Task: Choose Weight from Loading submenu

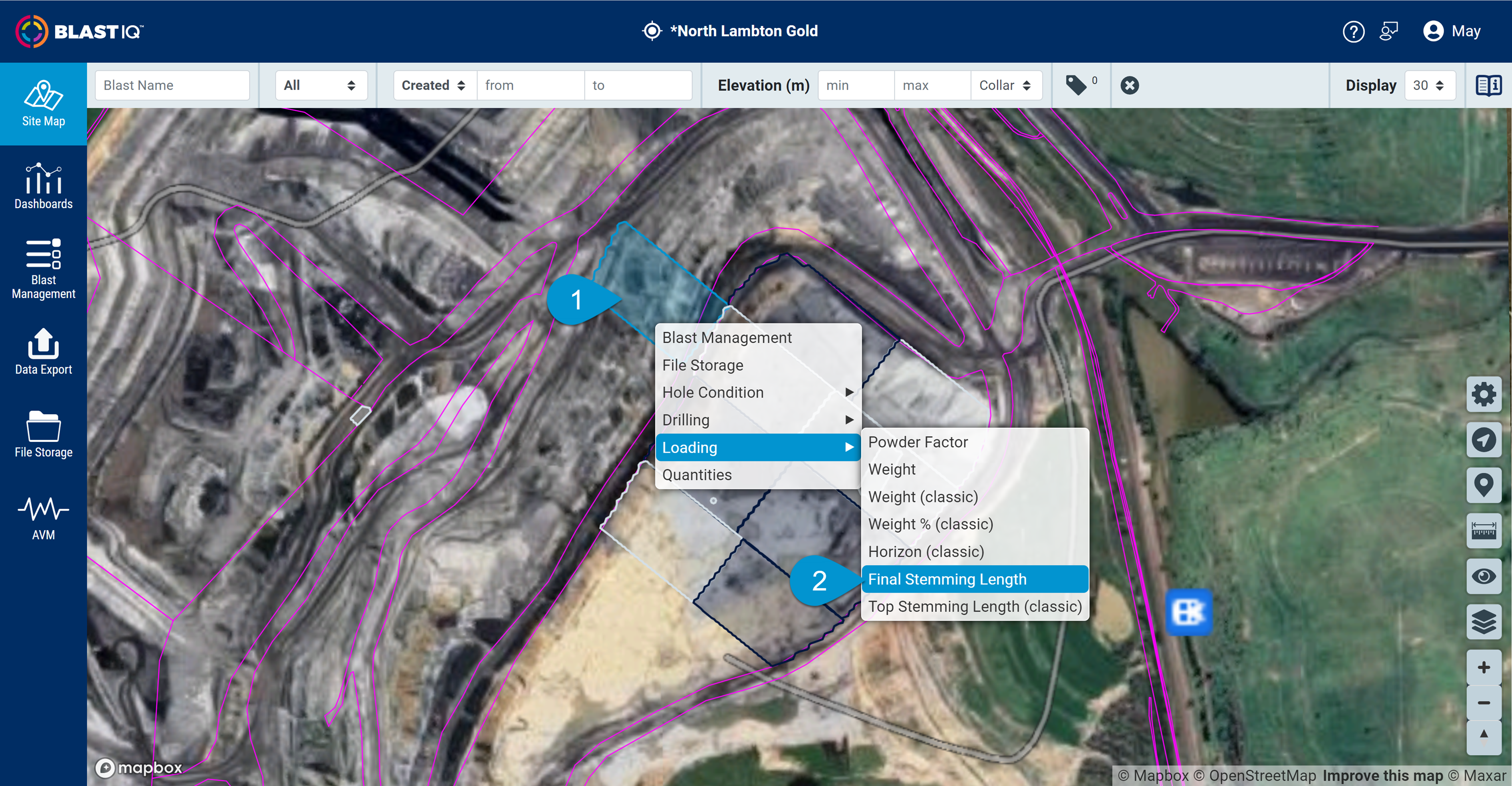Action: click(974, 469)
